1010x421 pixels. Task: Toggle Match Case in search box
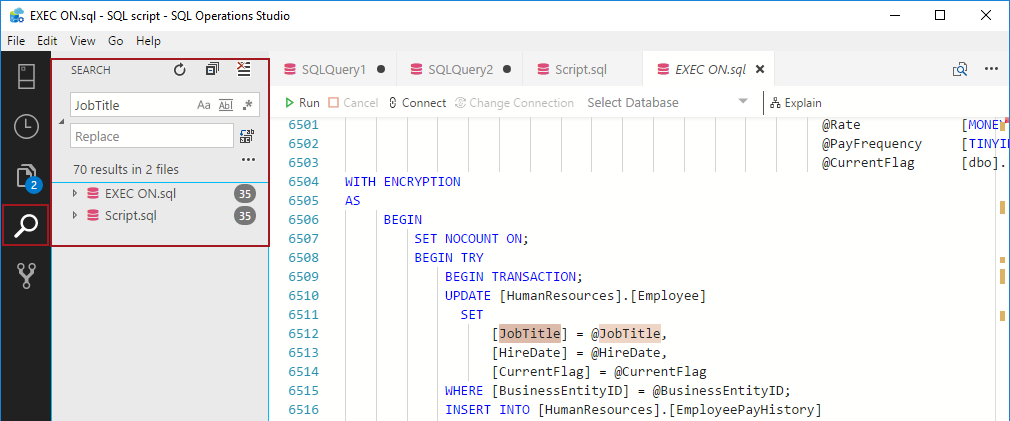point(204,105)
